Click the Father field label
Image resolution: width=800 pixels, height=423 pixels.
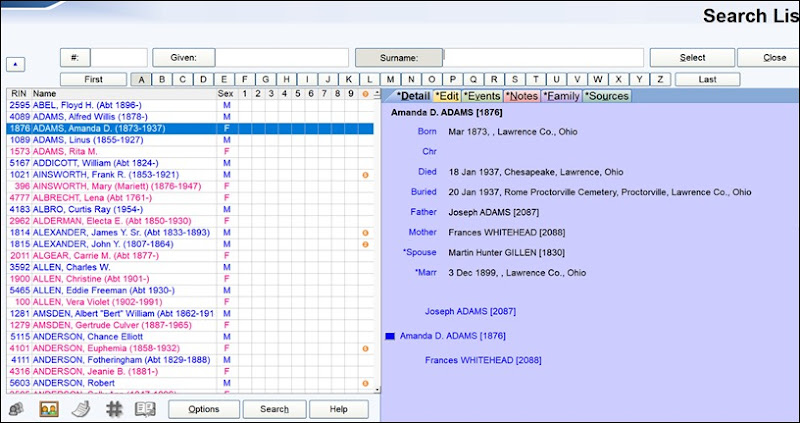point(423,212)
